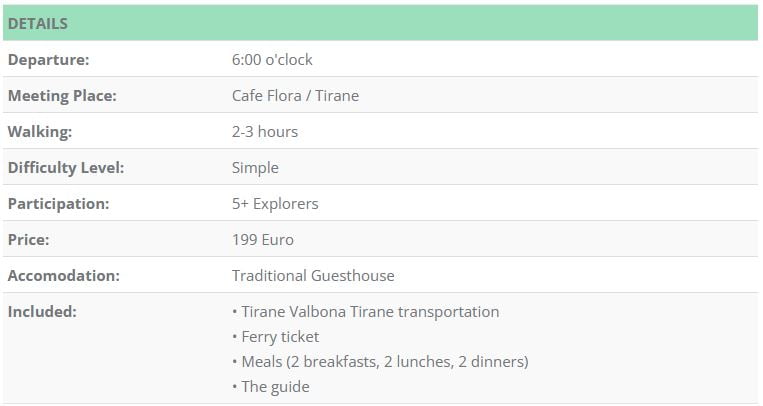Click Cafe Flora / Tirane text
The width and height of the screenshot is (763, 406).
[x=295, y=95]
